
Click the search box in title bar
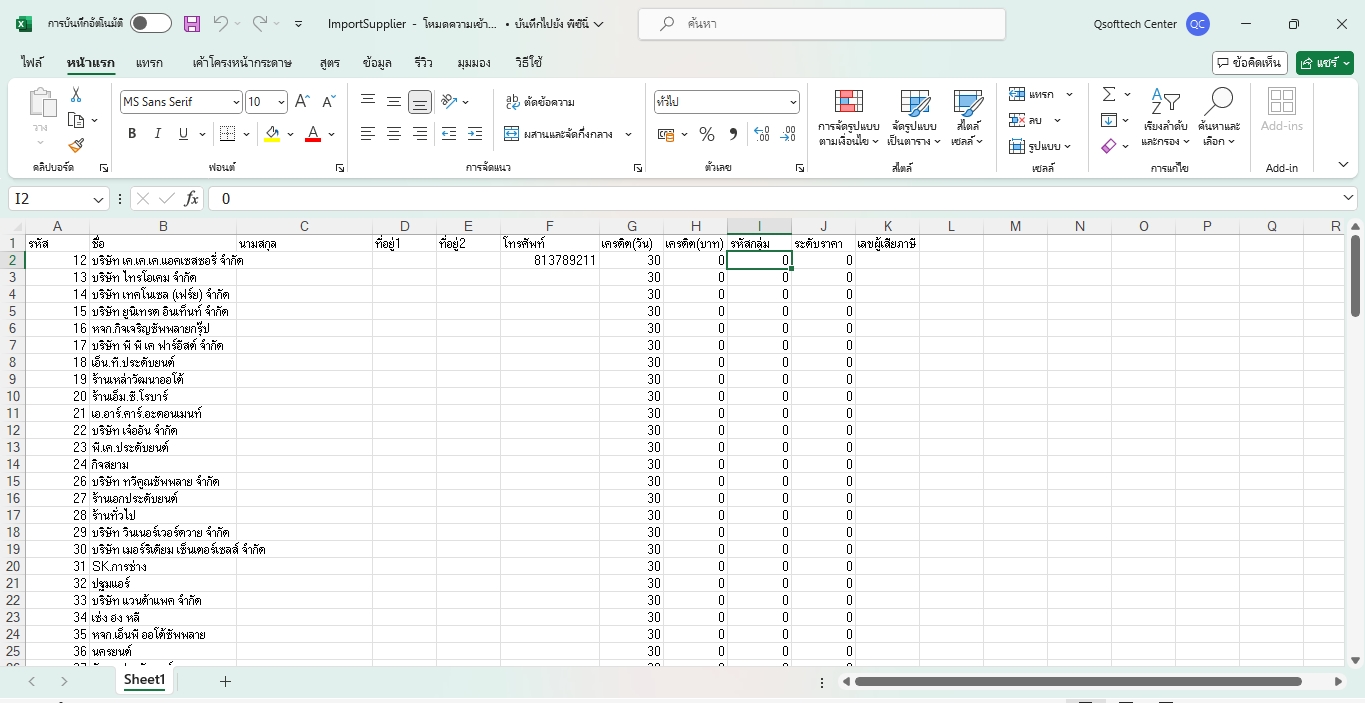821,24
